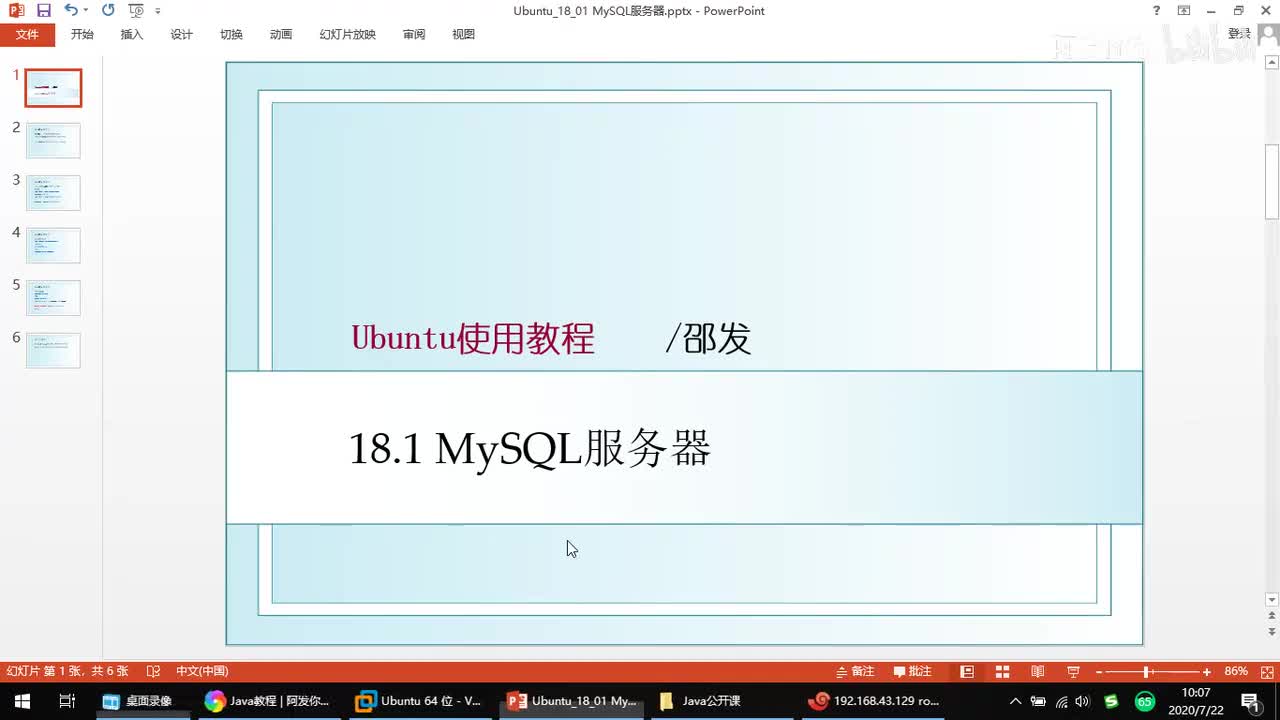
Task: Click the vertical scrollbar thumb of the slide editing pane
Action: point(1272,181)
